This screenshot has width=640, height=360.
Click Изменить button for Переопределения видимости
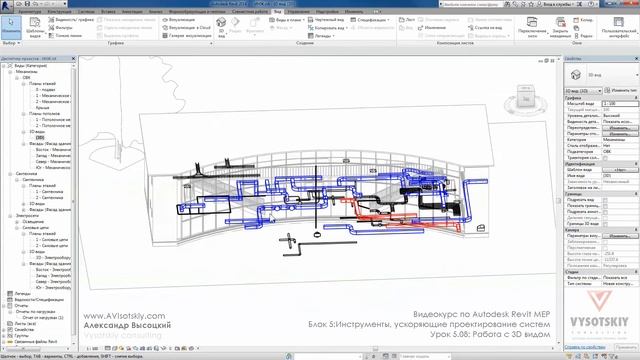620,128
